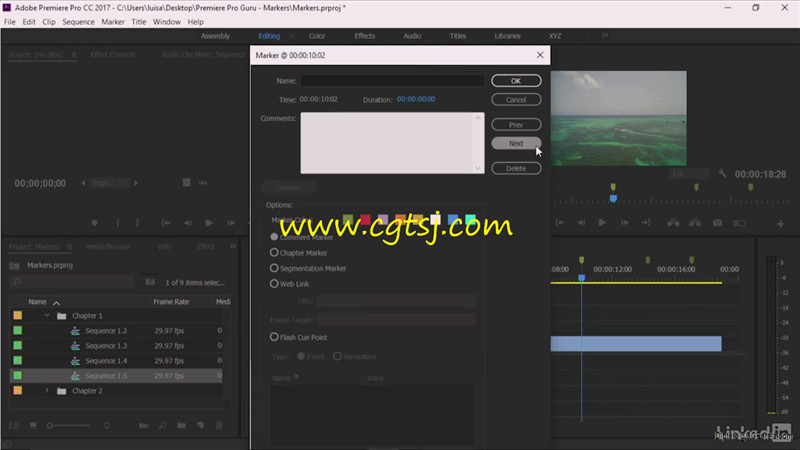Image resolution: width=800 pixels, height=450 pixels.
Task: Sort by Name column arrow
Action: coord(56,303)
